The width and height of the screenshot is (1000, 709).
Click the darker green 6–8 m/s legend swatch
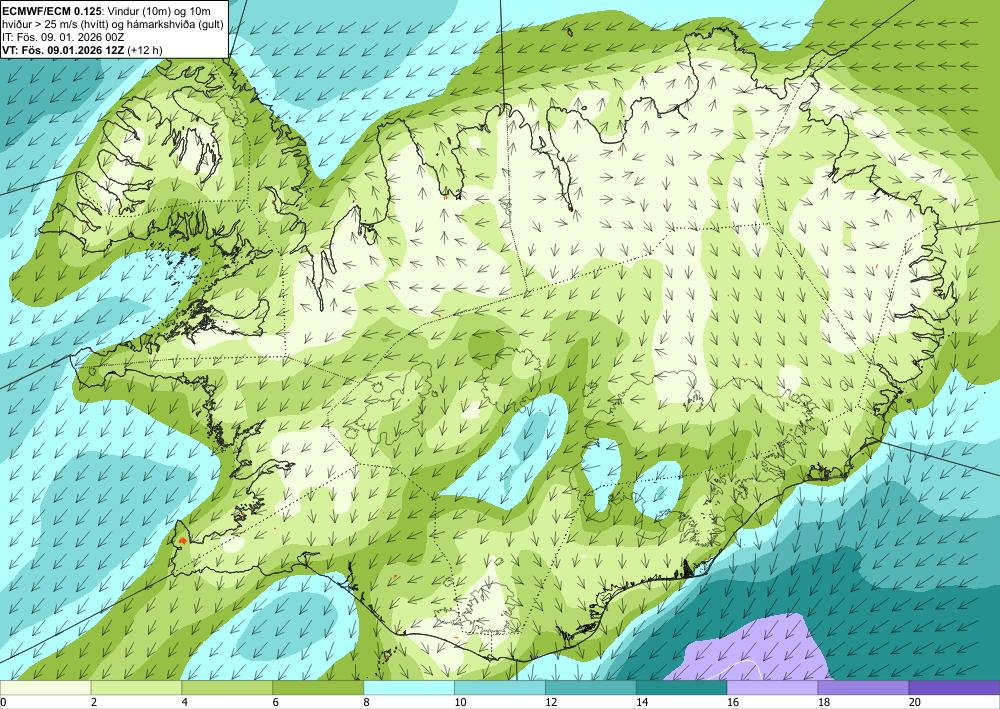(318, 688)
